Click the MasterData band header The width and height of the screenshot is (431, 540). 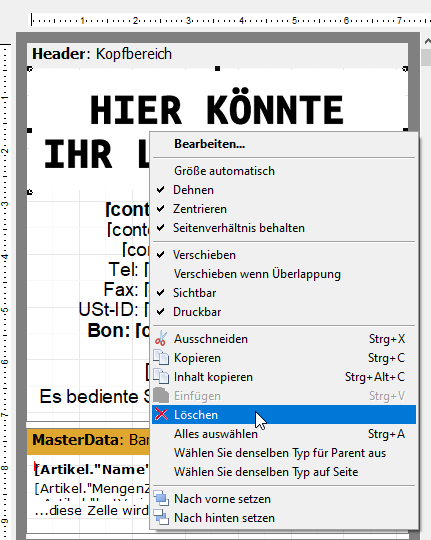click(x=89, y=440)
